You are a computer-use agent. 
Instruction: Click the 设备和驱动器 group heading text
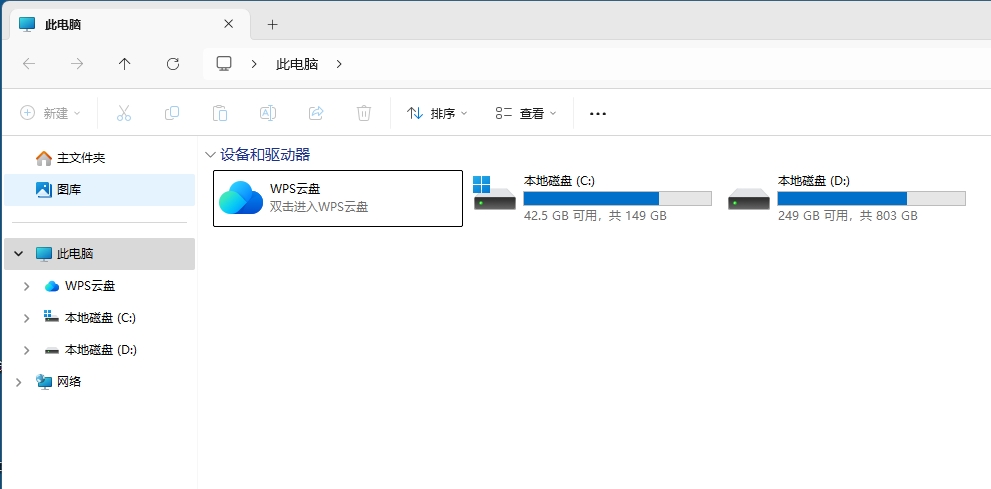(265, 155)
